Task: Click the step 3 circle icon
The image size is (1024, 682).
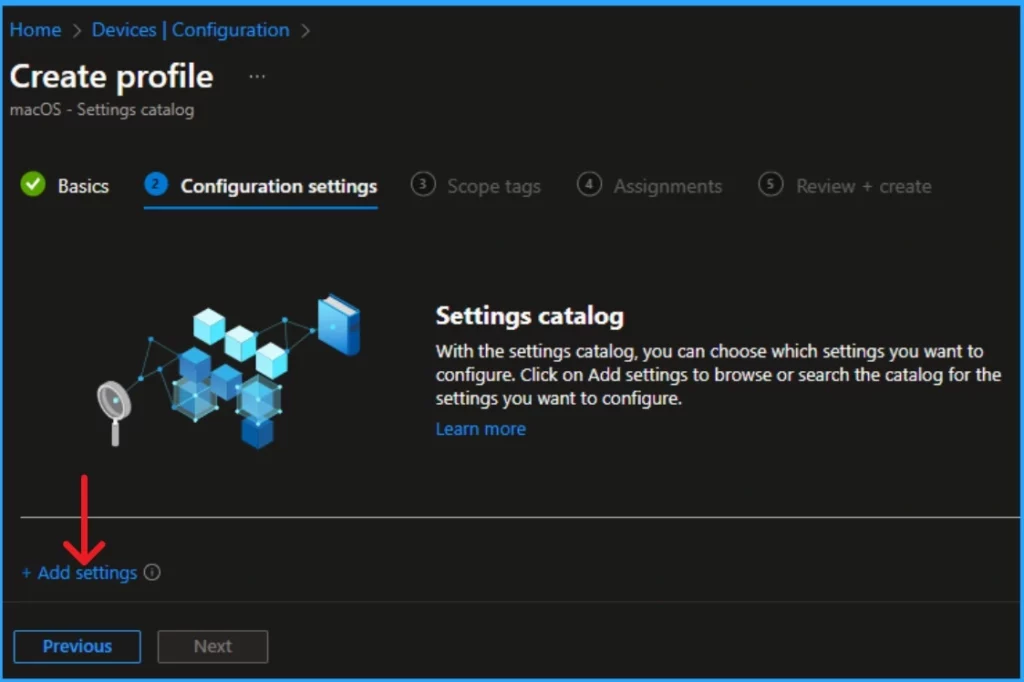Action: (x=423, y=184)
